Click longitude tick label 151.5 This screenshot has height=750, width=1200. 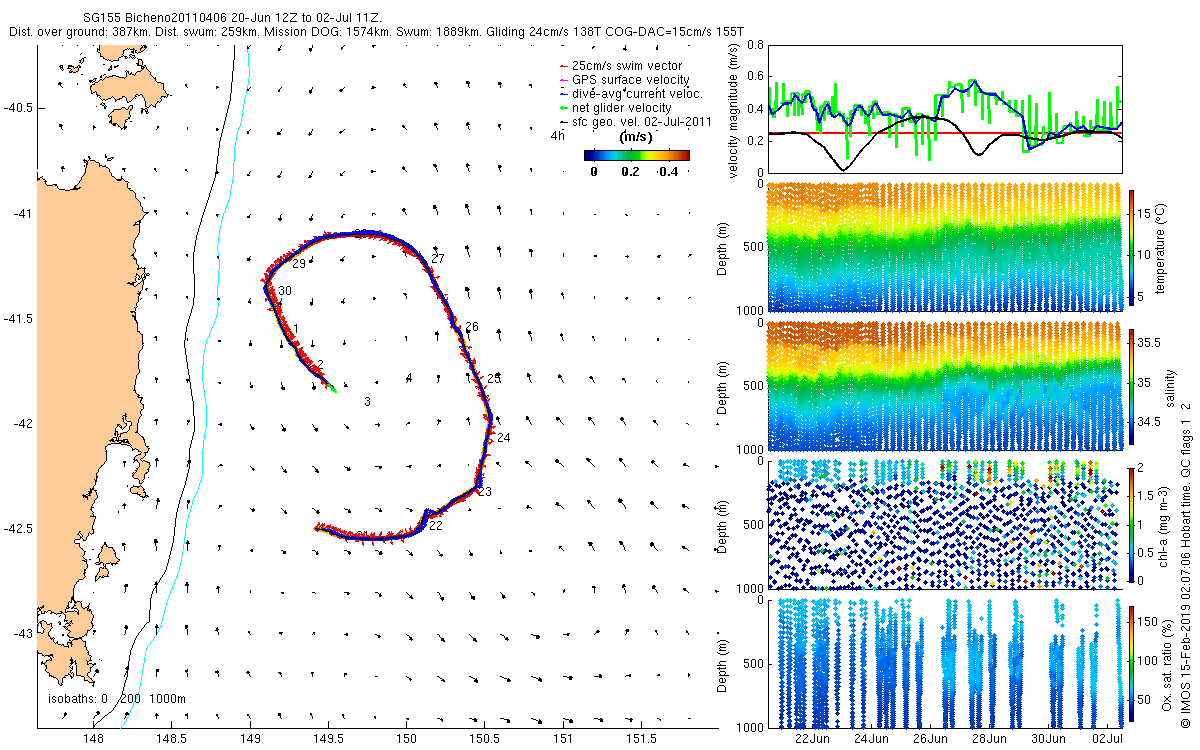641,739
